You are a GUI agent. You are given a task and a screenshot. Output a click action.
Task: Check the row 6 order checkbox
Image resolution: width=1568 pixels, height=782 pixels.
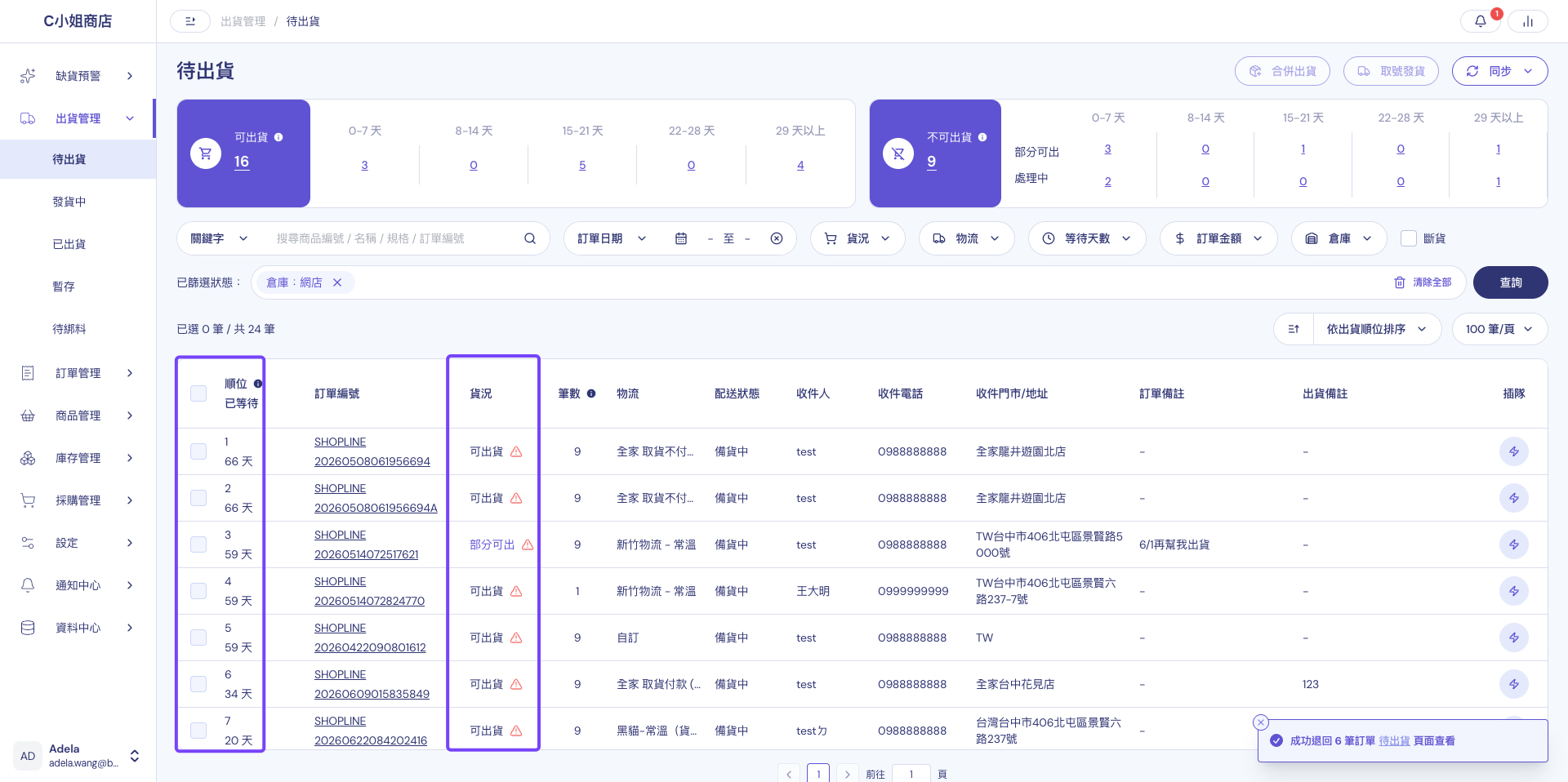(x=198, y=684)
